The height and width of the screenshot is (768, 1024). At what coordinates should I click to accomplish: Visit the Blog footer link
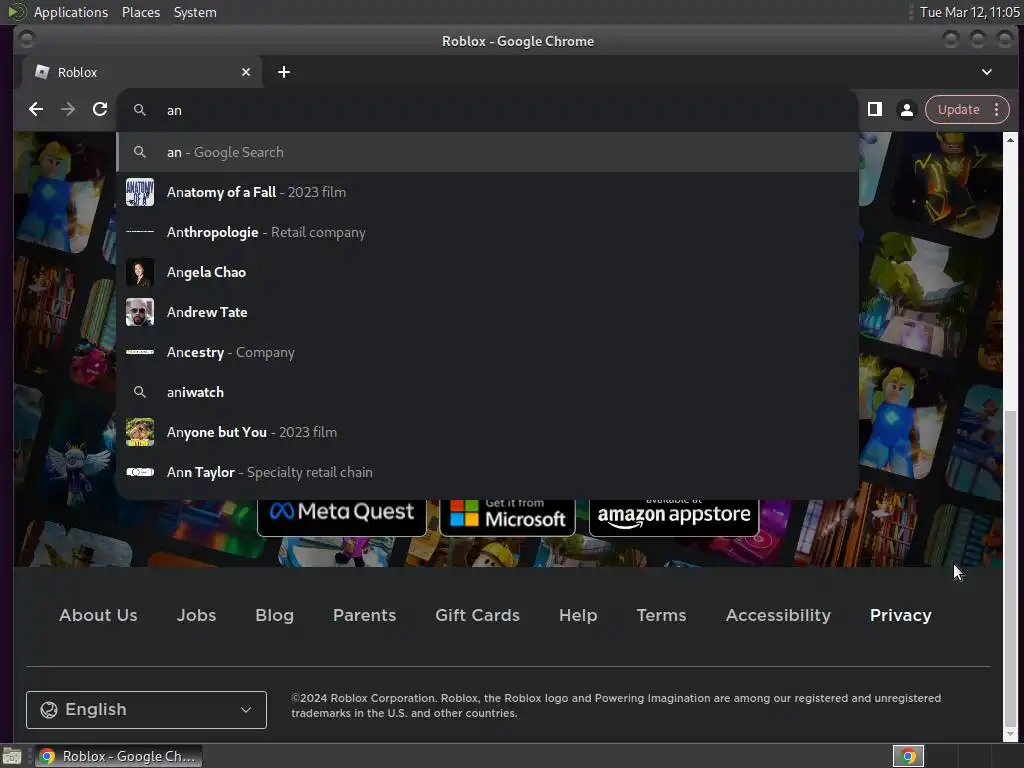point(274,615)
